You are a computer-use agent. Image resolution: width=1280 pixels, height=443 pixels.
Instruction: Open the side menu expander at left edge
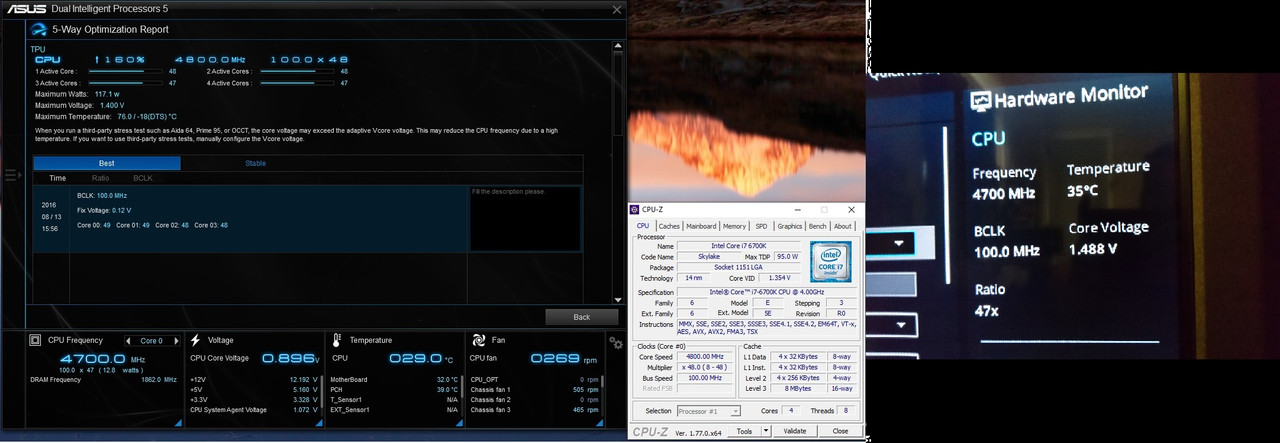[12, 175]
